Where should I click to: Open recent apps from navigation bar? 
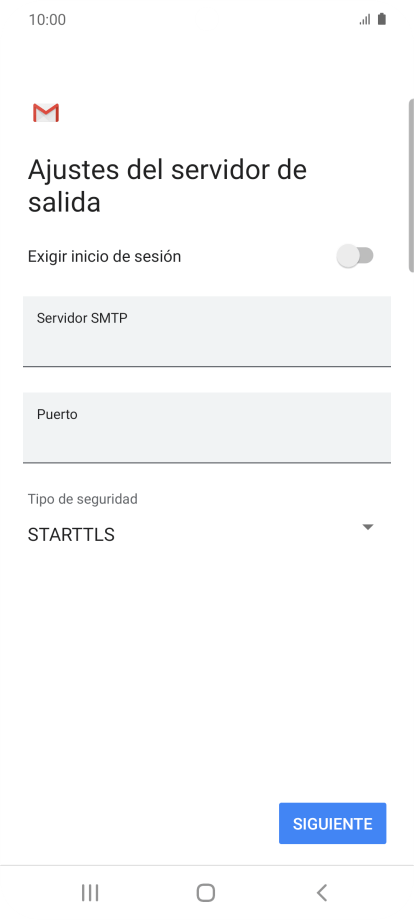click(90, 892)
